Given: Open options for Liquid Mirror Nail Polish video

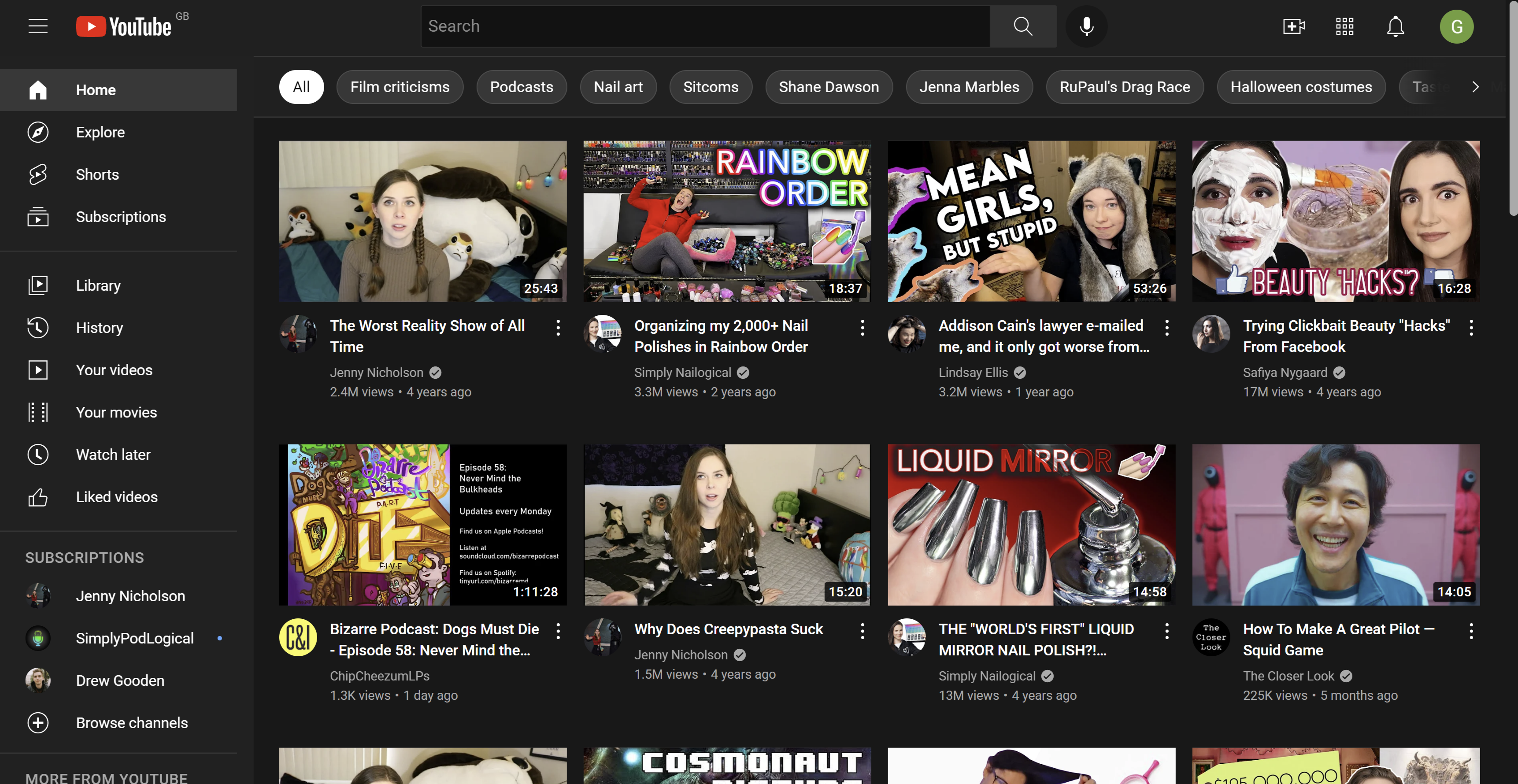Looking at the screenshot, I should 1167,632.
